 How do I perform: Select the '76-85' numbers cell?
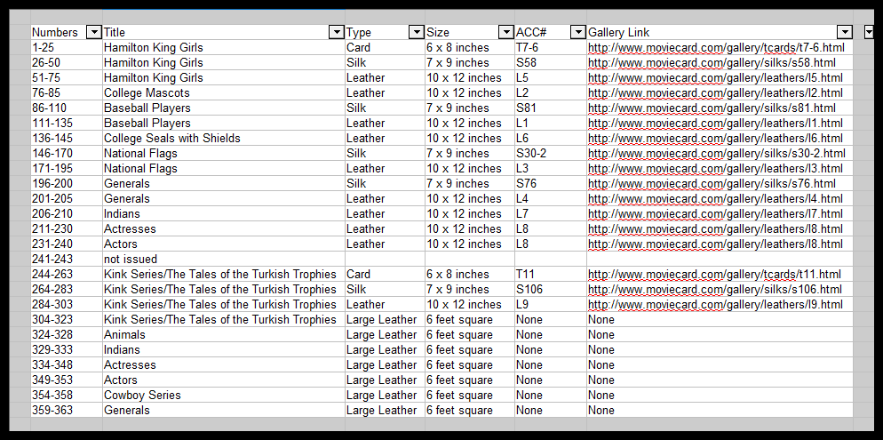tap(66, 93)
